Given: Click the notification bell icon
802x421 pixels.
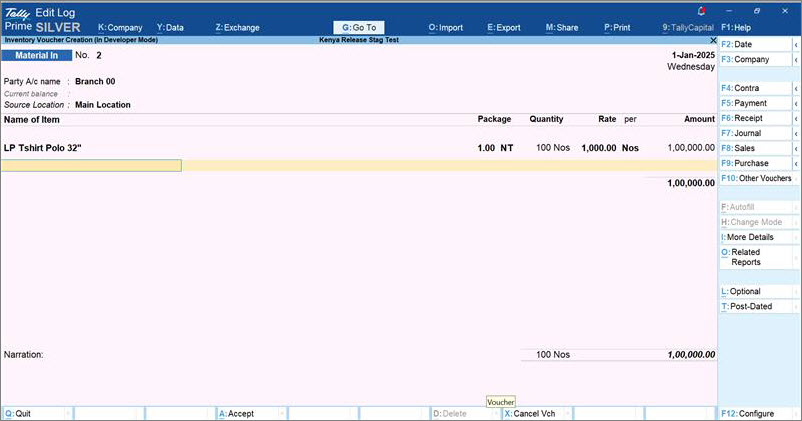Looking at the screenshot, I should click(x=701, y=11).
